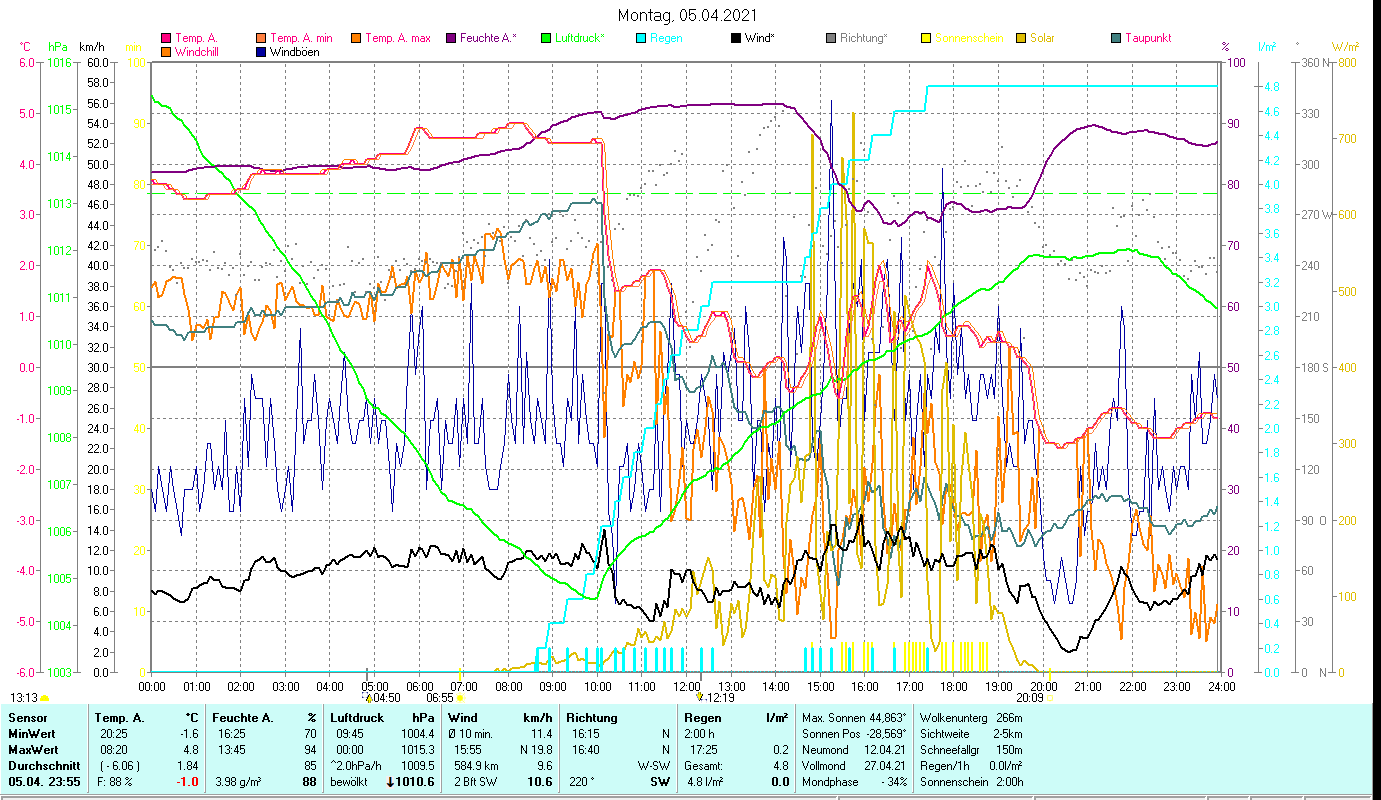Select the gold Solar legend swatch
Screen dimensions: 1381x800
[x=1021, y=39]
